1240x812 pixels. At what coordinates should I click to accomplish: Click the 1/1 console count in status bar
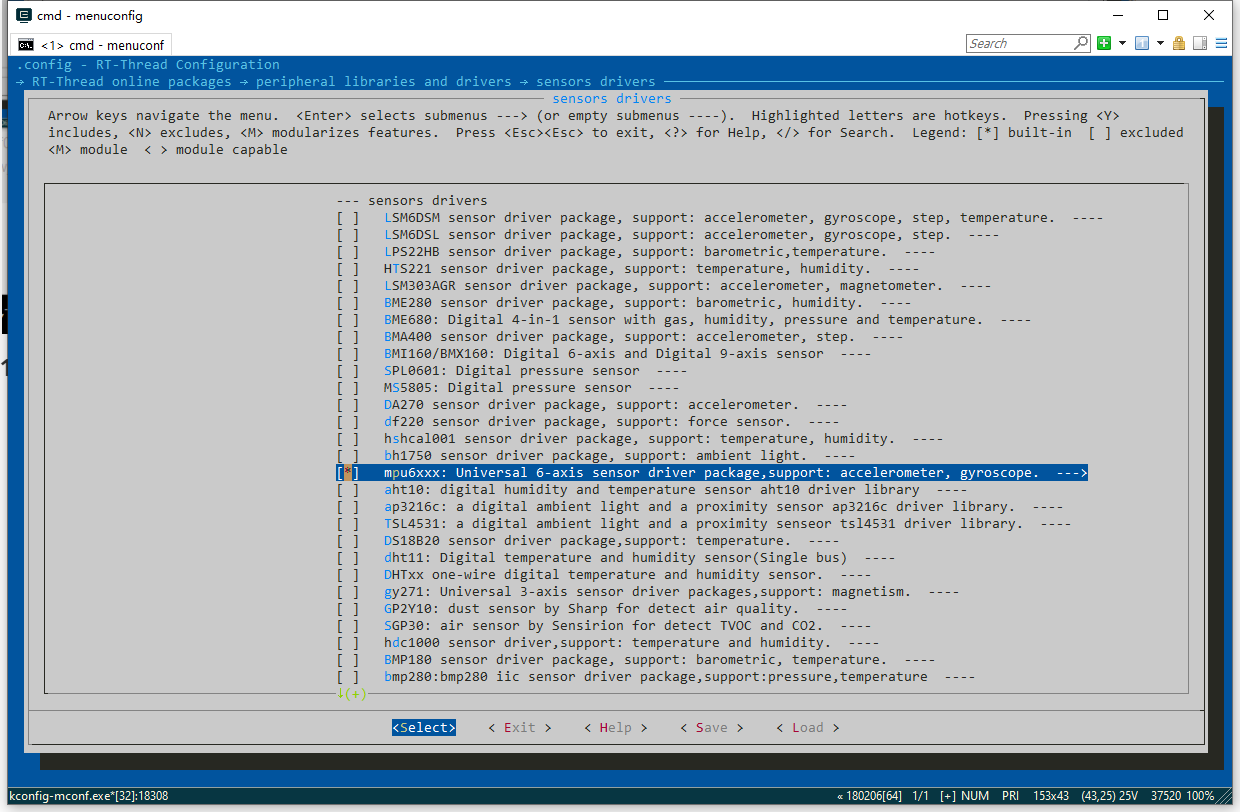919,796
